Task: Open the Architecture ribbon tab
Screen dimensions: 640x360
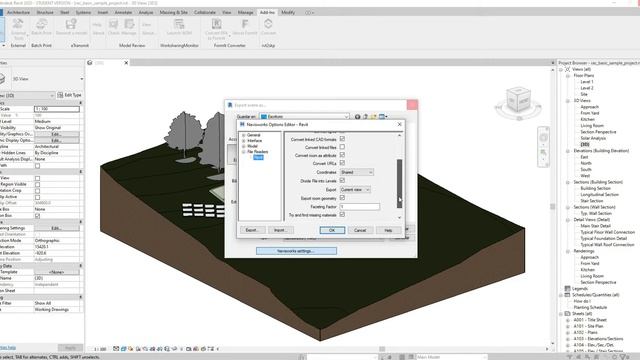Action: point(18,13)
